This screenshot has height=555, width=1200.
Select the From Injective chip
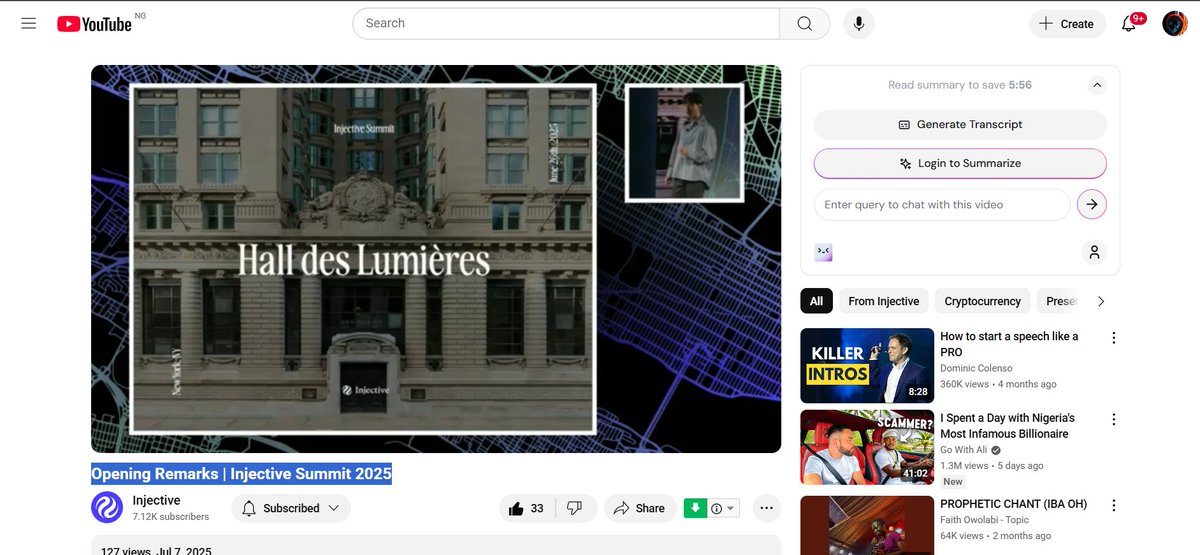click(x=884, y=301)
